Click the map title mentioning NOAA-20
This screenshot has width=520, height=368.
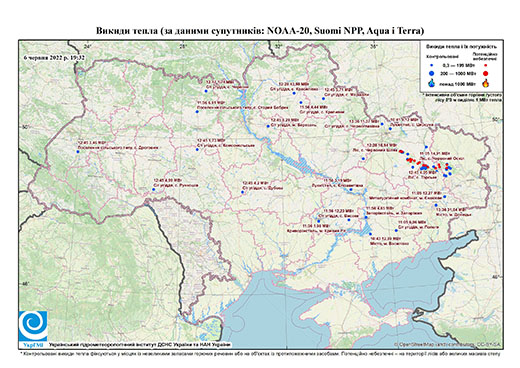260,31
